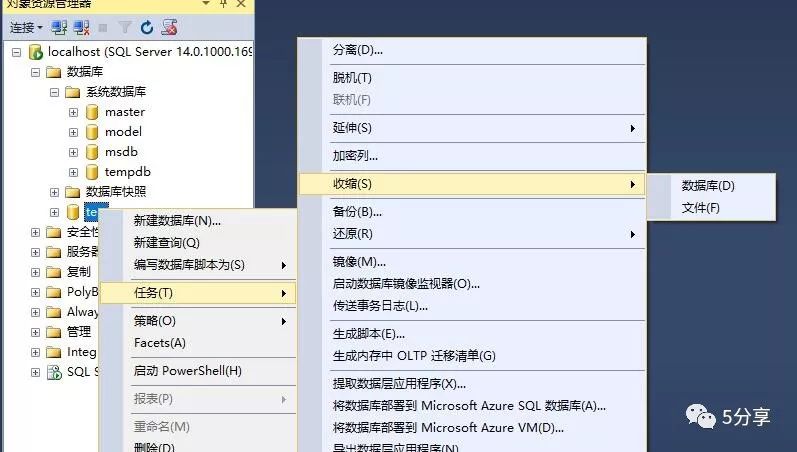Select the 数据库 folder icon
Image resolution: width=797 pixels, height=452 pixels.
click(53, 72)
